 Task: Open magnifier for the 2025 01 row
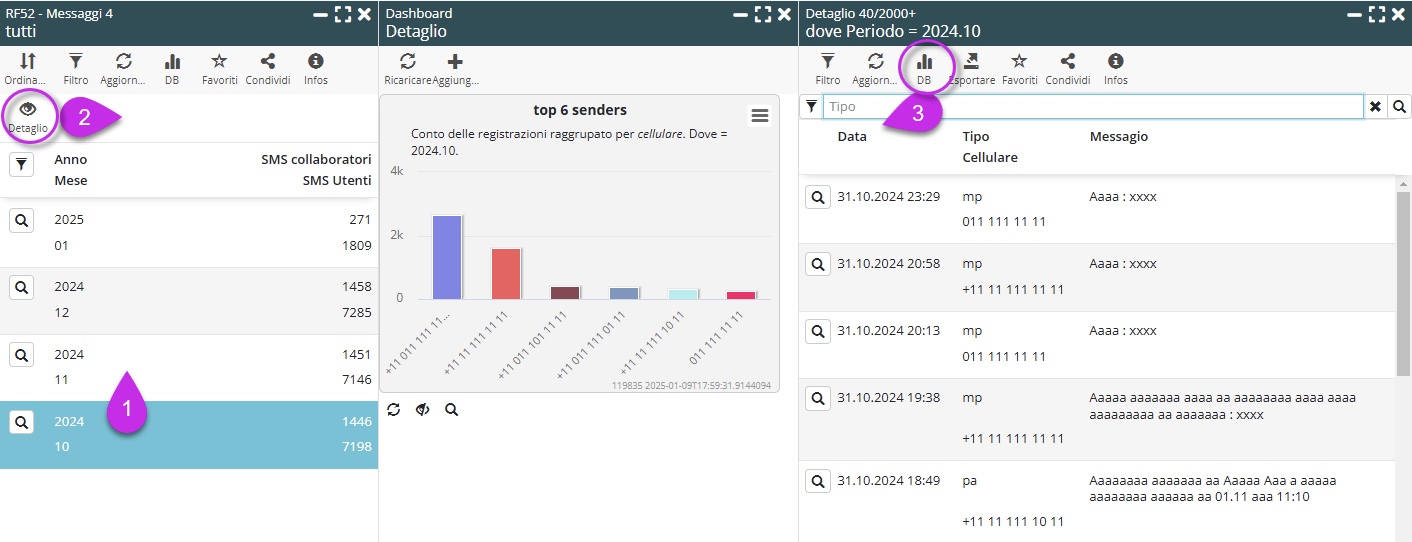[20, 220]
